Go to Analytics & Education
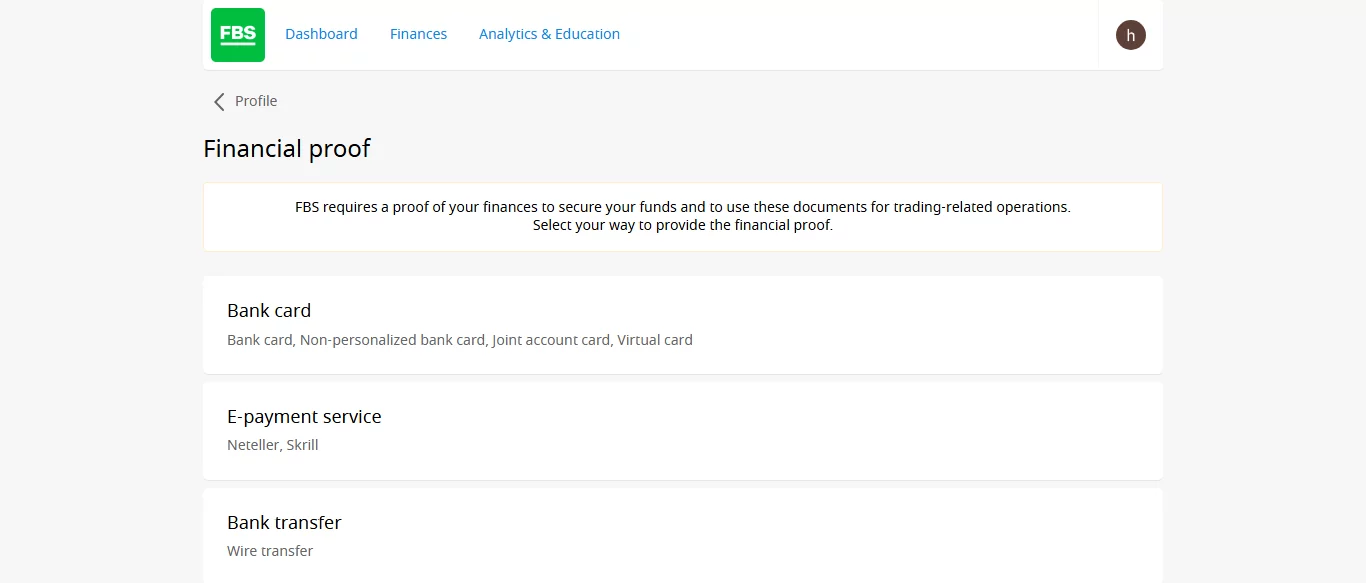The image size is (1366, 583). [549, 34]
